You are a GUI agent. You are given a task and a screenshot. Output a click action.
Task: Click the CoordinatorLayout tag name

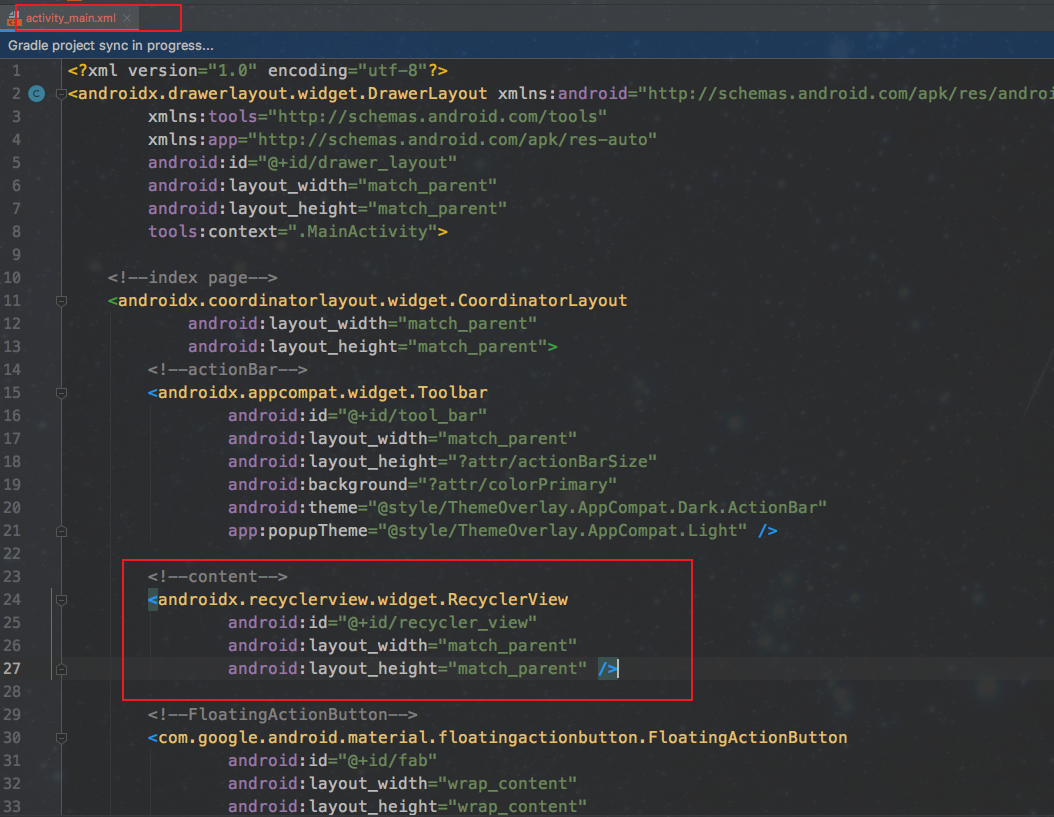(x=372, y=301)
